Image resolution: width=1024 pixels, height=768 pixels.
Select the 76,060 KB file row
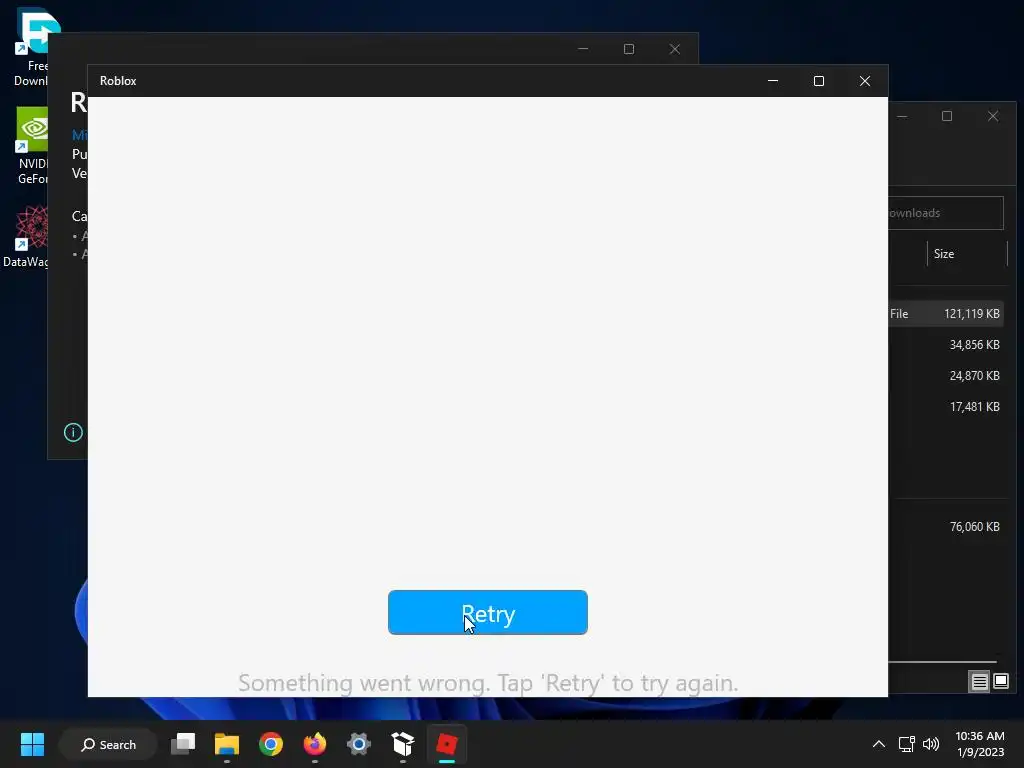coord(946,526)
